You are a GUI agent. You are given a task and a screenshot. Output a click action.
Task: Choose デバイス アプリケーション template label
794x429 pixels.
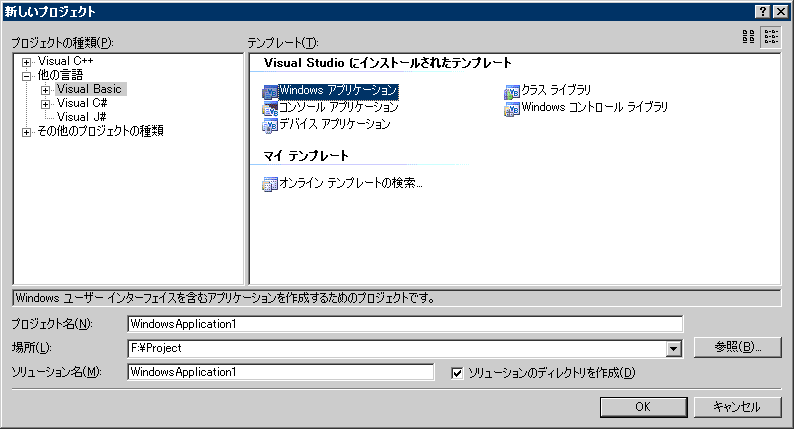click(x=335, y=124)
